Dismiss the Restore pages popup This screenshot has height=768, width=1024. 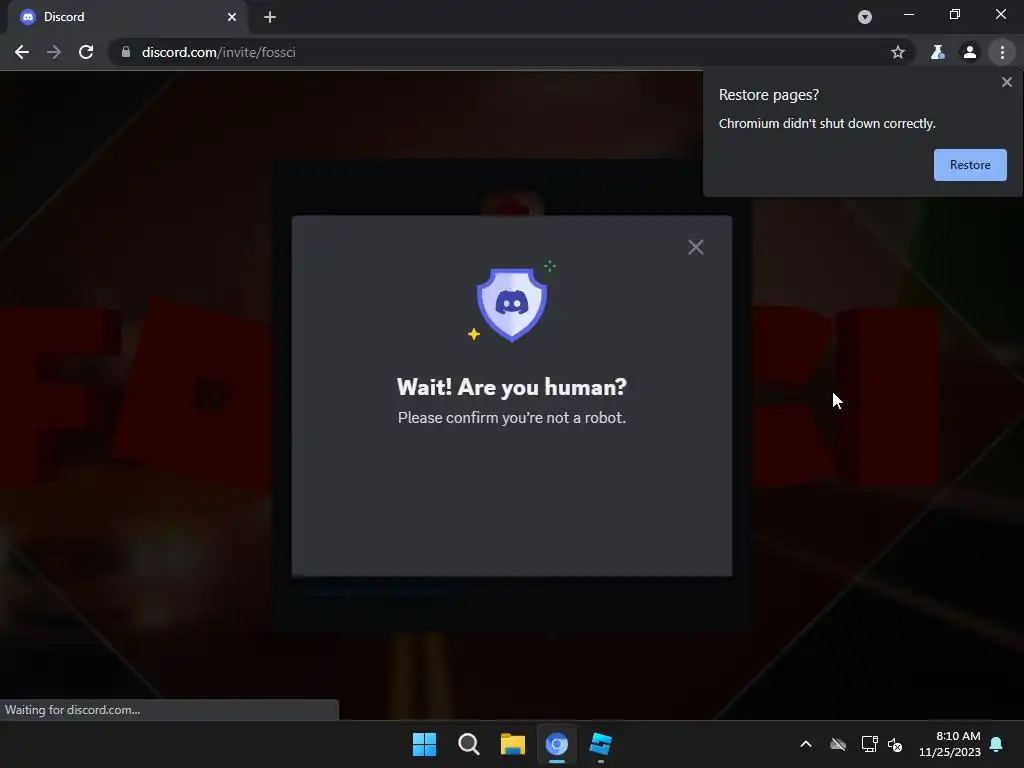(1006, 82)
